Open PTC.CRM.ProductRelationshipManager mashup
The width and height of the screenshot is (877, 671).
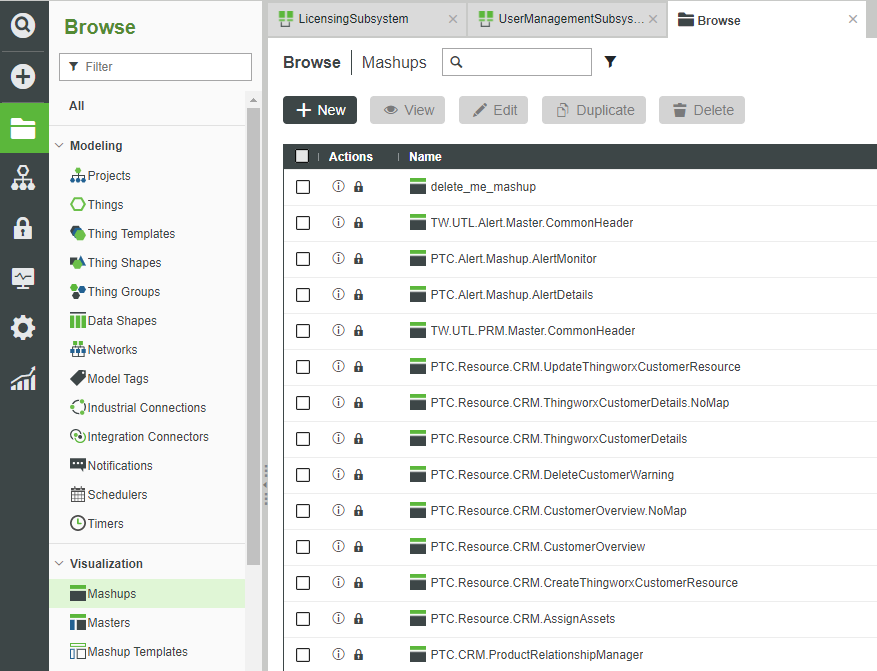click(536, 655)
